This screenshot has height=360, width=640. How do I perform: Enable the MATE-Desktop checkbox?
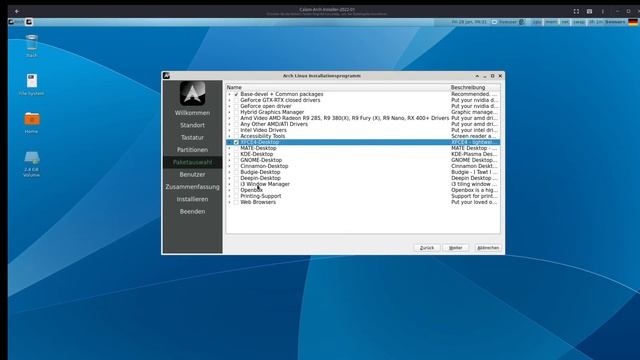(x=236, y=148)
